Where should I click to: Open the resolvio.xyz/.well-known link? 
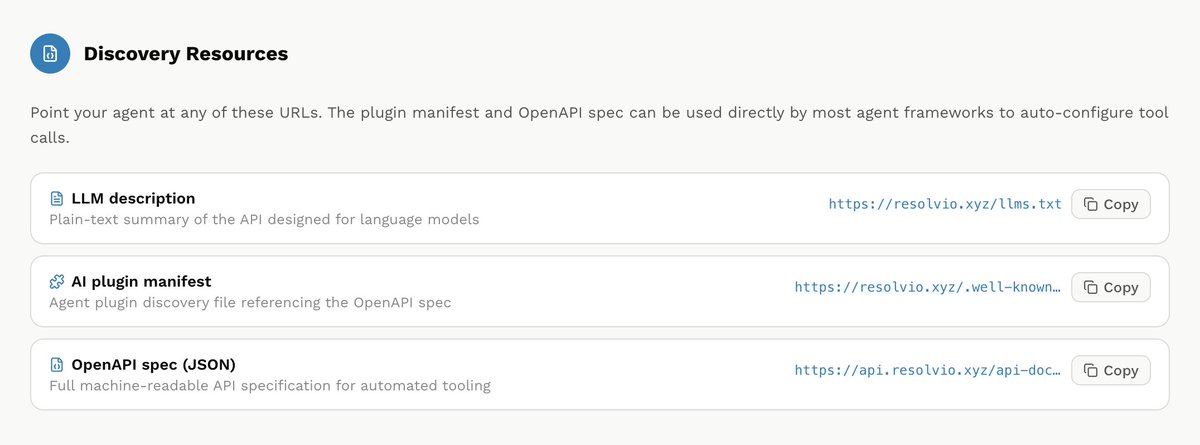928,287
